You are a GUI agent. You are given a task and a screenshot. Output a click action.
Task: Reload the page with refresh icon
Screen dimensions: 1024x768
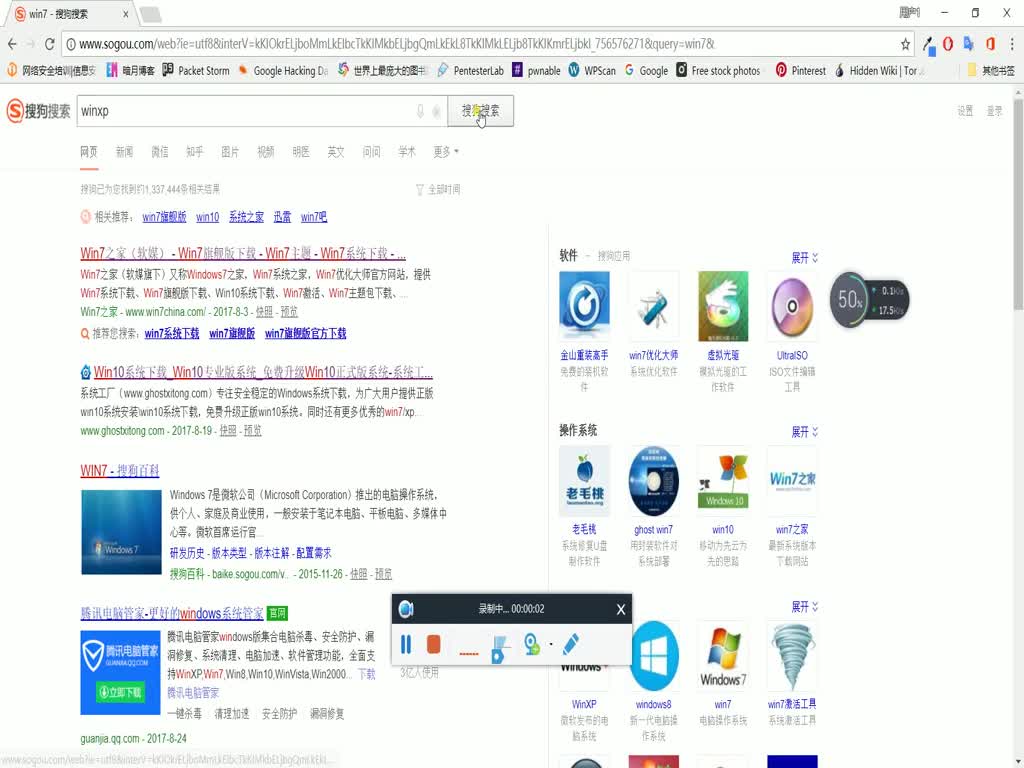click(x=49, y=44)
